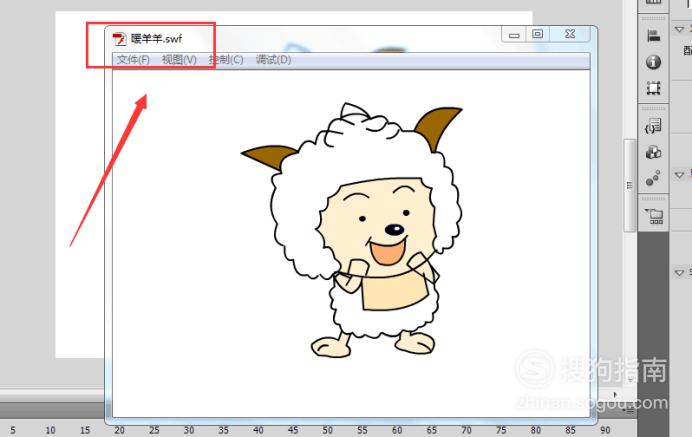Viewport: 692px width, 437px height.
Task: Select frame 80 on the timeline ruler
Action: (x=535, y=430)
